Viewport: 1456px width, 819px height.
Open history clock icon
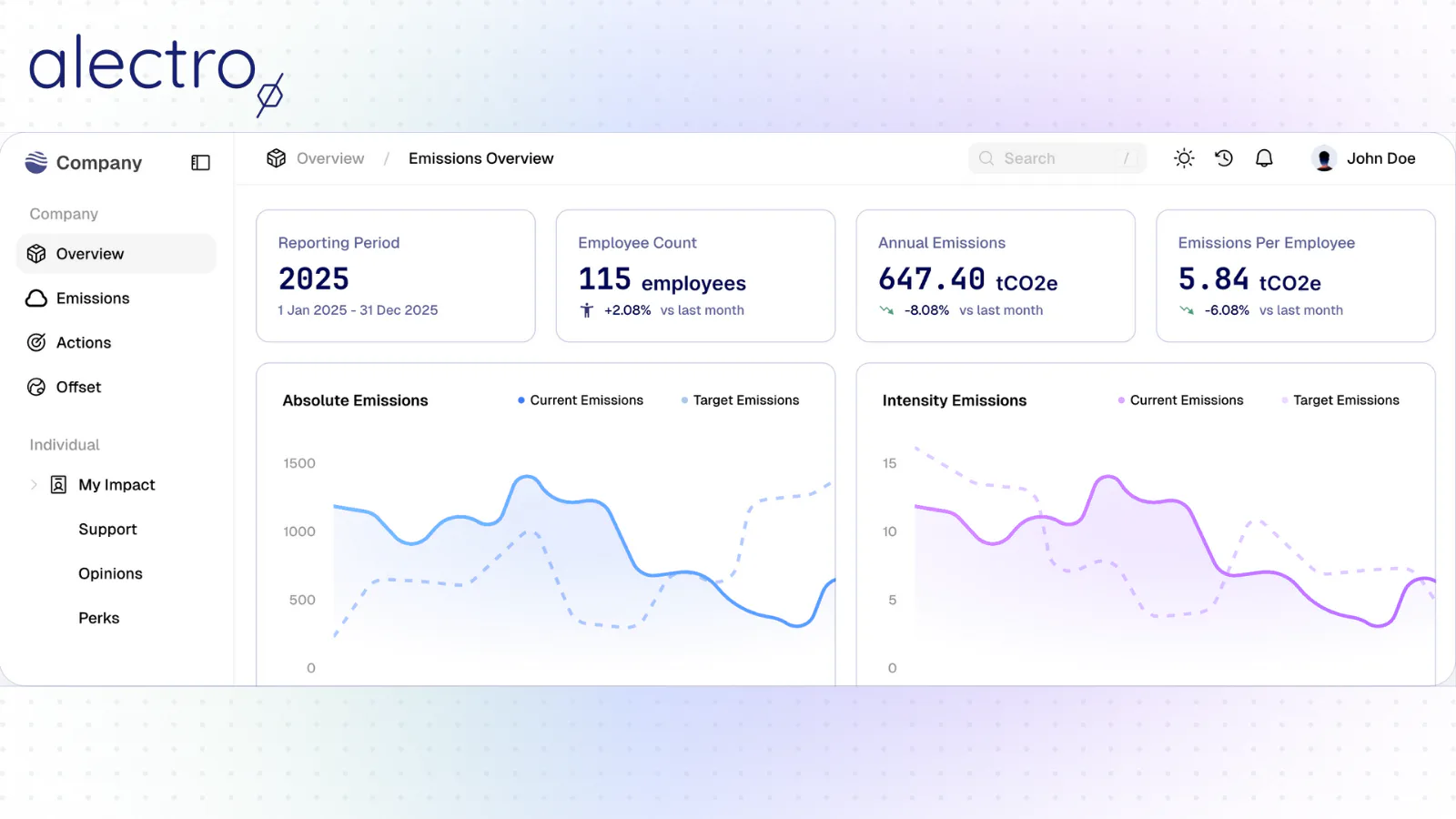tap(1224, 158)
